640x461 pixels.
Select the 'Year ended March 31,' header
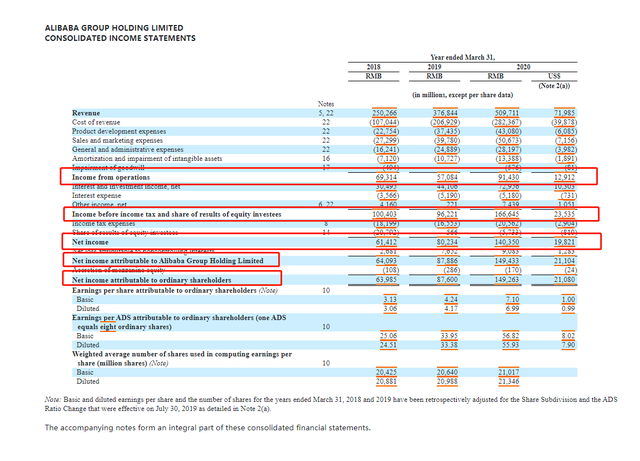pos(462,57)
